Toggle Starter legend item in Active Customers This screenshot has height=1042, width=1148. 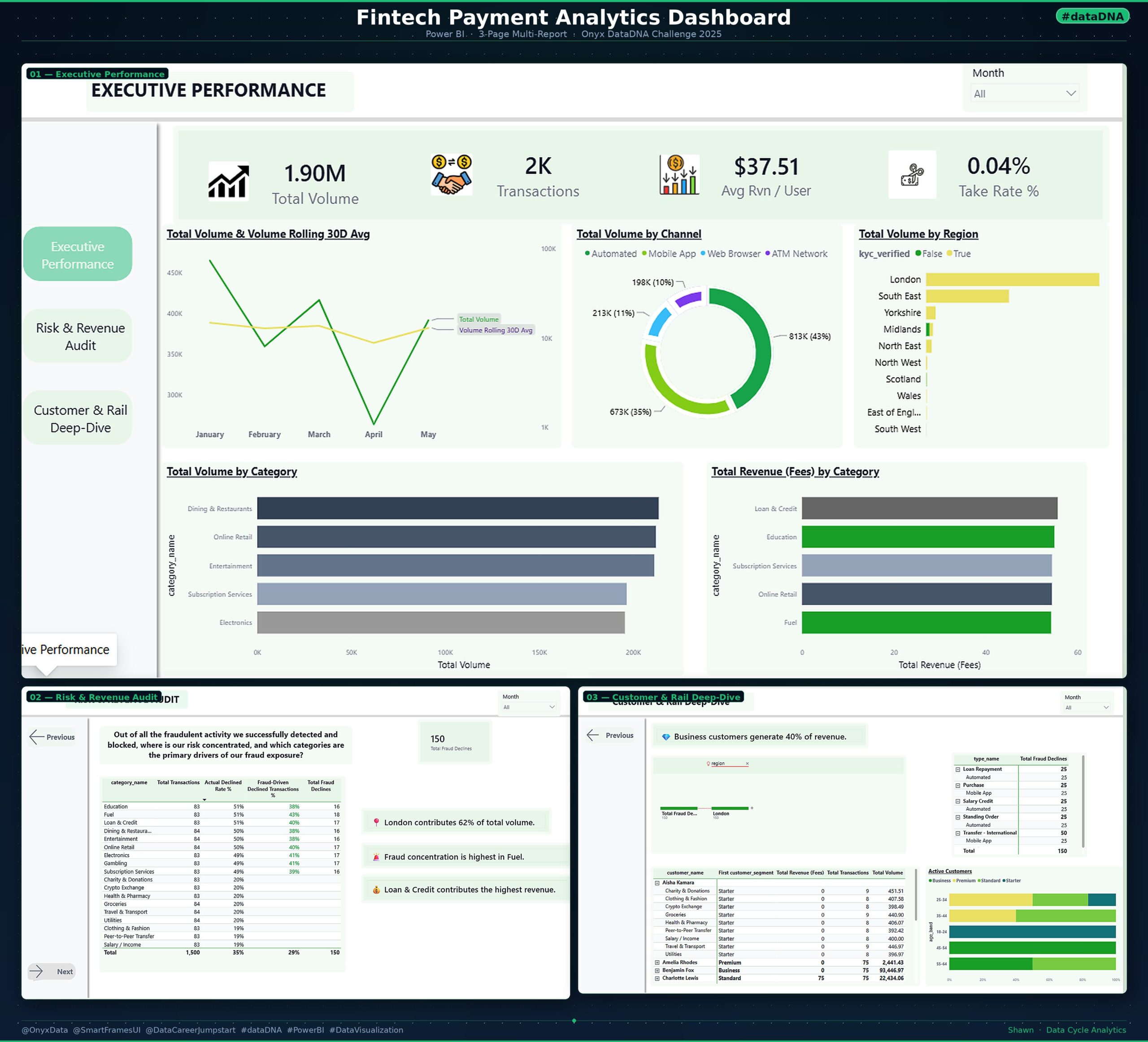1011,880
